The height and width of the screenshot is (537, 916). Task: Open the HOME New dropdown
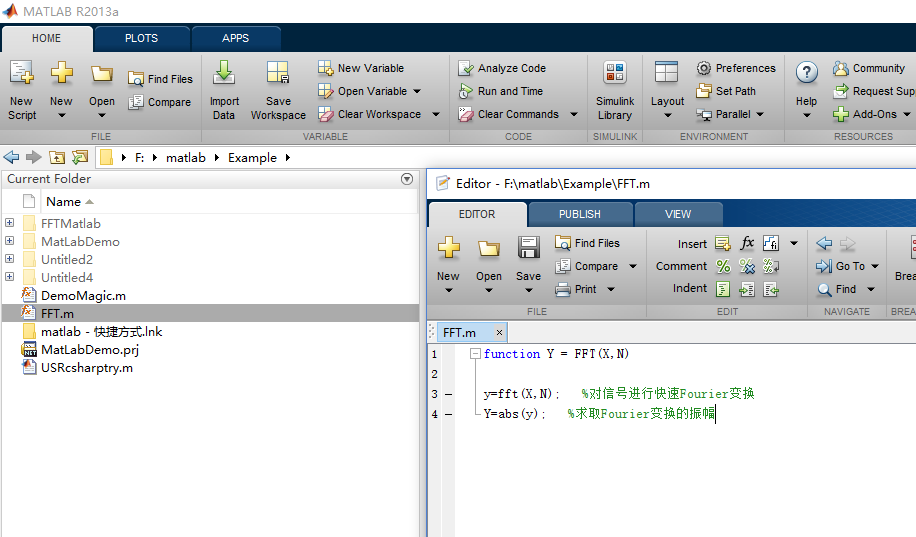click(61, 116)
